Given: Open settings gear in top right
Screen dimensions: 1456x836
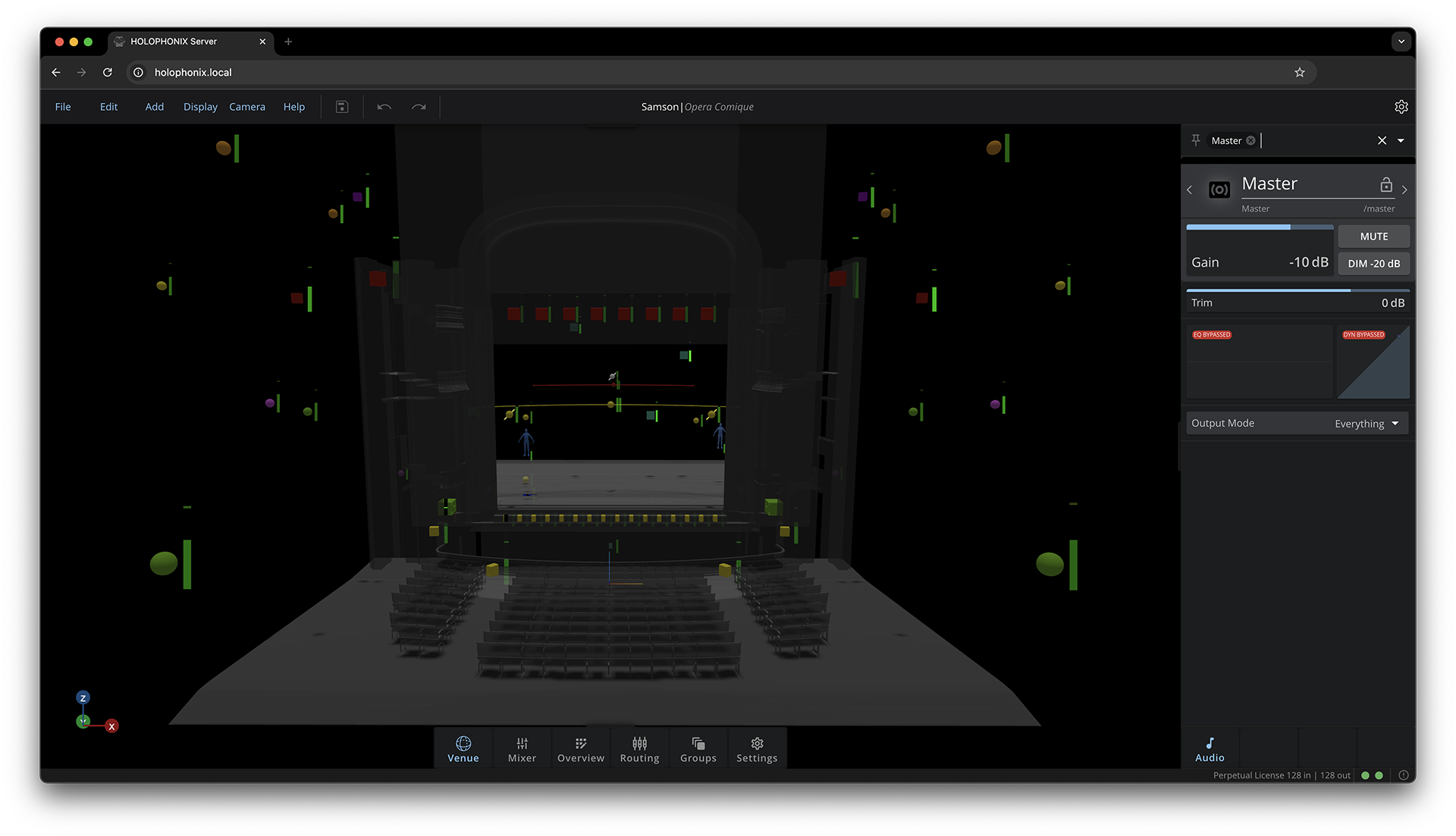Looking at the screenshot, I should coord(1401,107).
